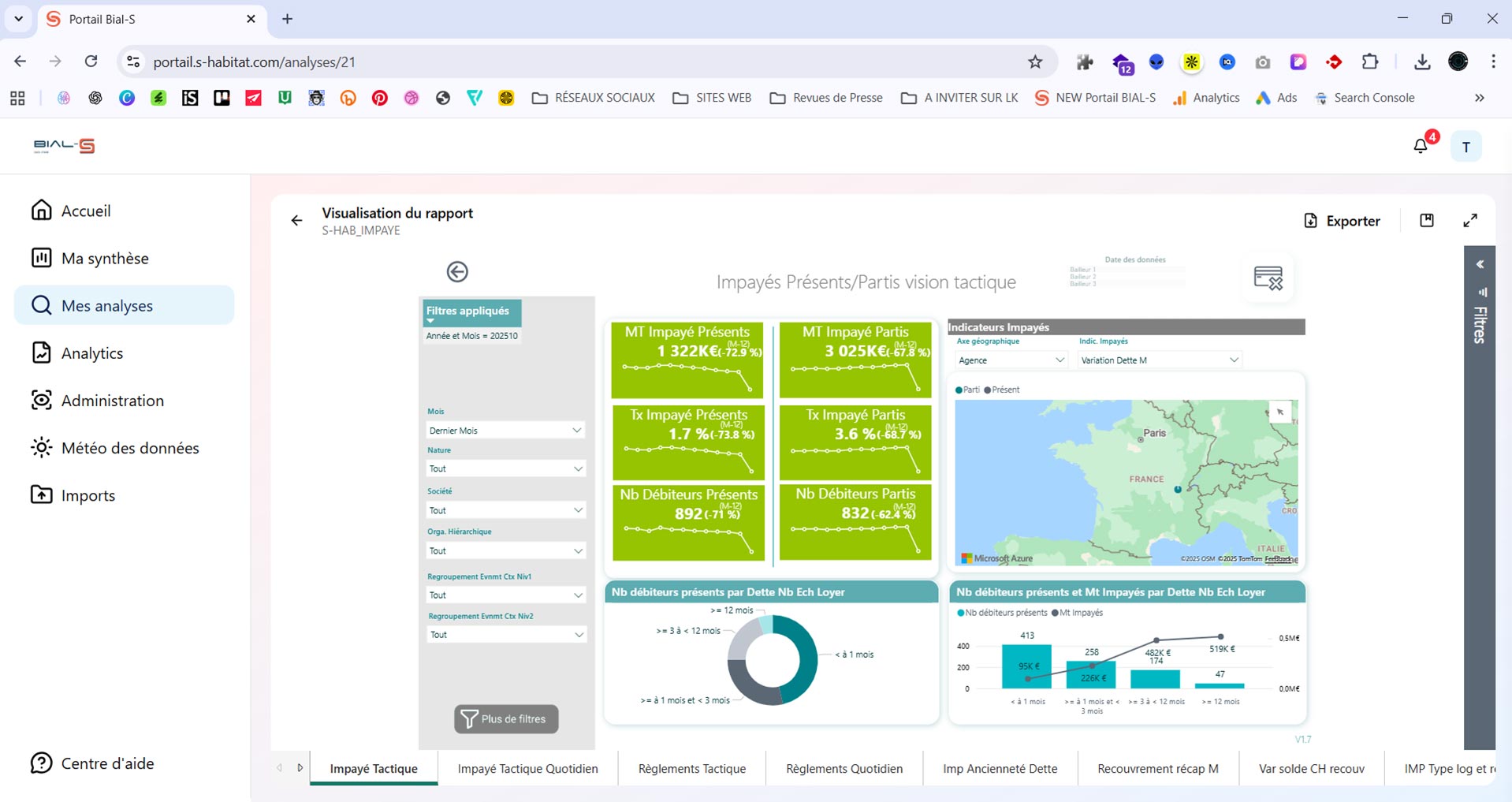1512x802 pixels.
Task: Open the Axe géographique Agence dropdown
Action: tap(1010, 360)
